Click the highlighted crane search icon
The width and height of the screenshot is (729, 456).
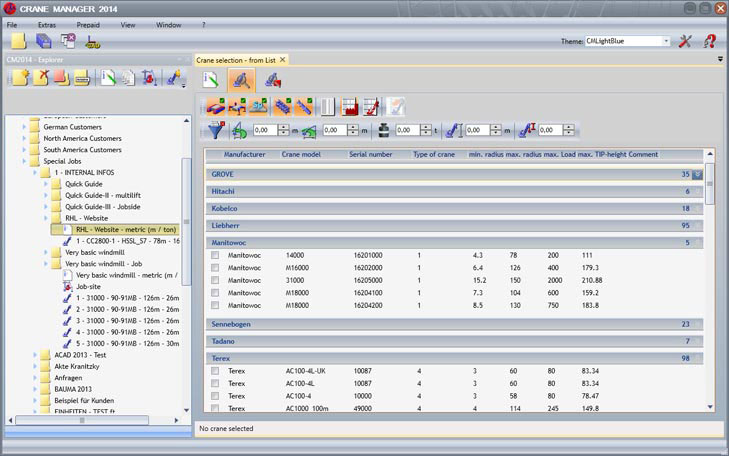(x=241, y=80)
